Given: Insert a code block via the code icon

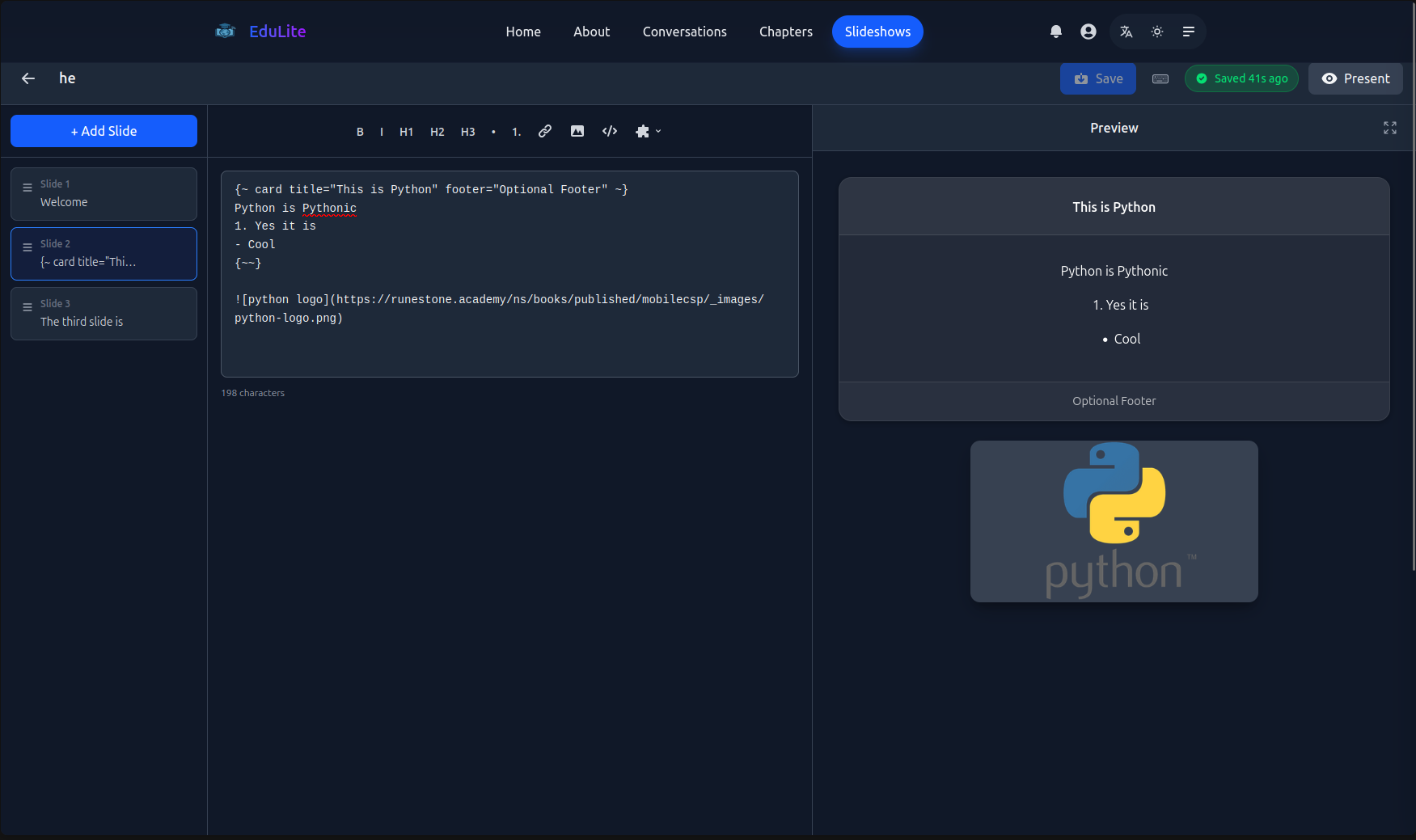Looking at the screenshot, I should tap(610, 131).
